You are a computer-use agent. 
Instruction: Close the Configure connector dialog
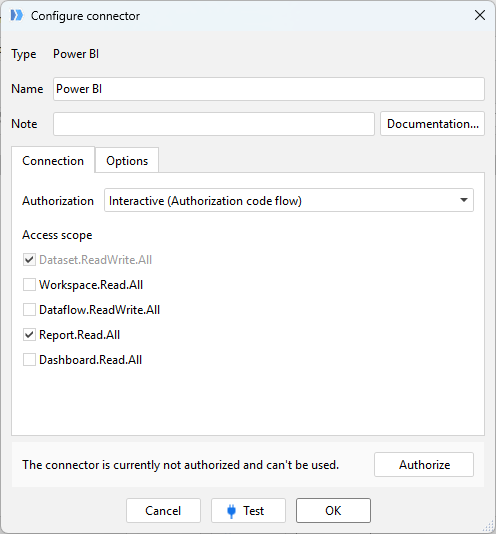pyautogui.click(x=480, y=15)
